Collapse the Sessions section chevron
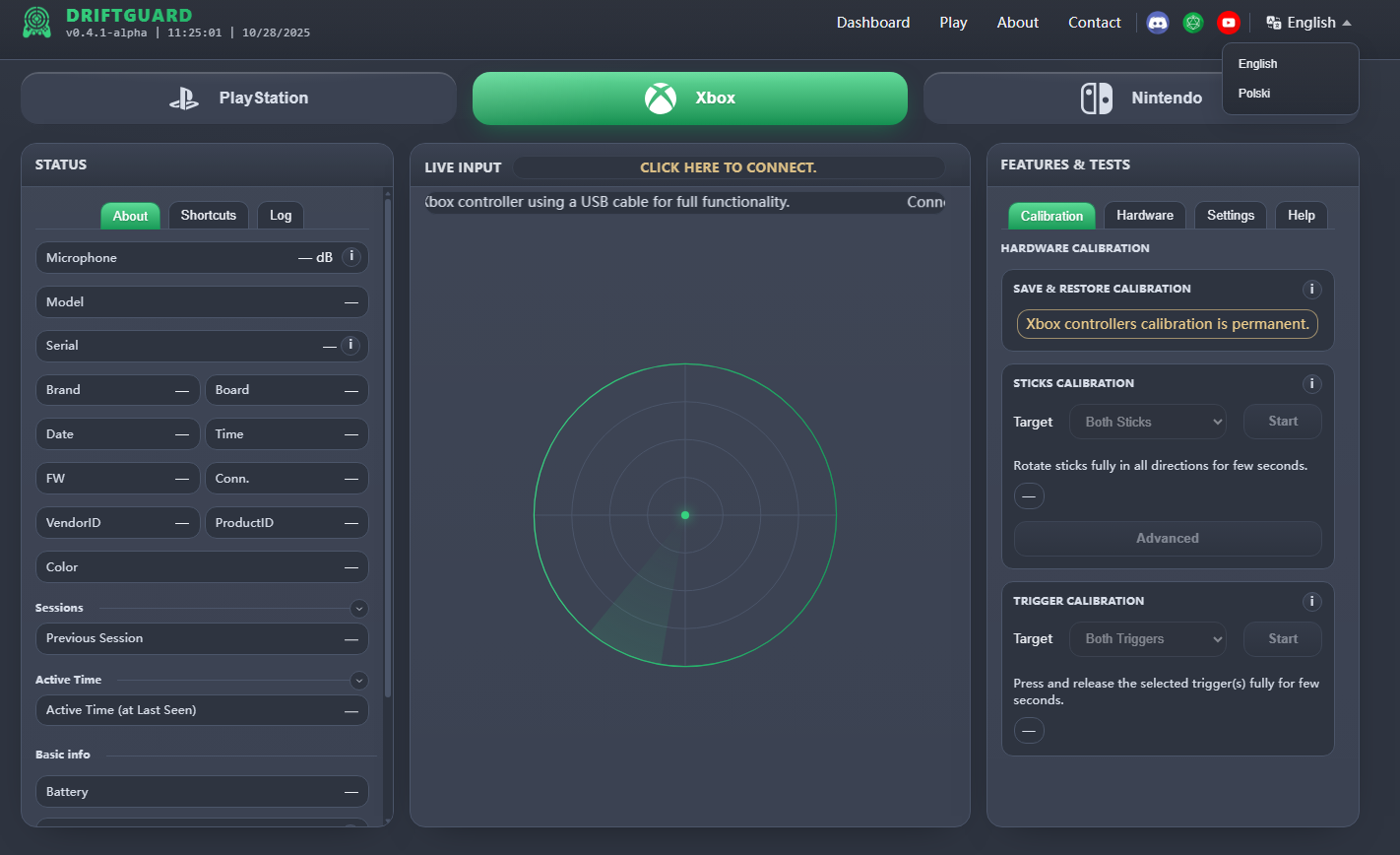The height and width of the screenshot is (855, 1400). 359,609
